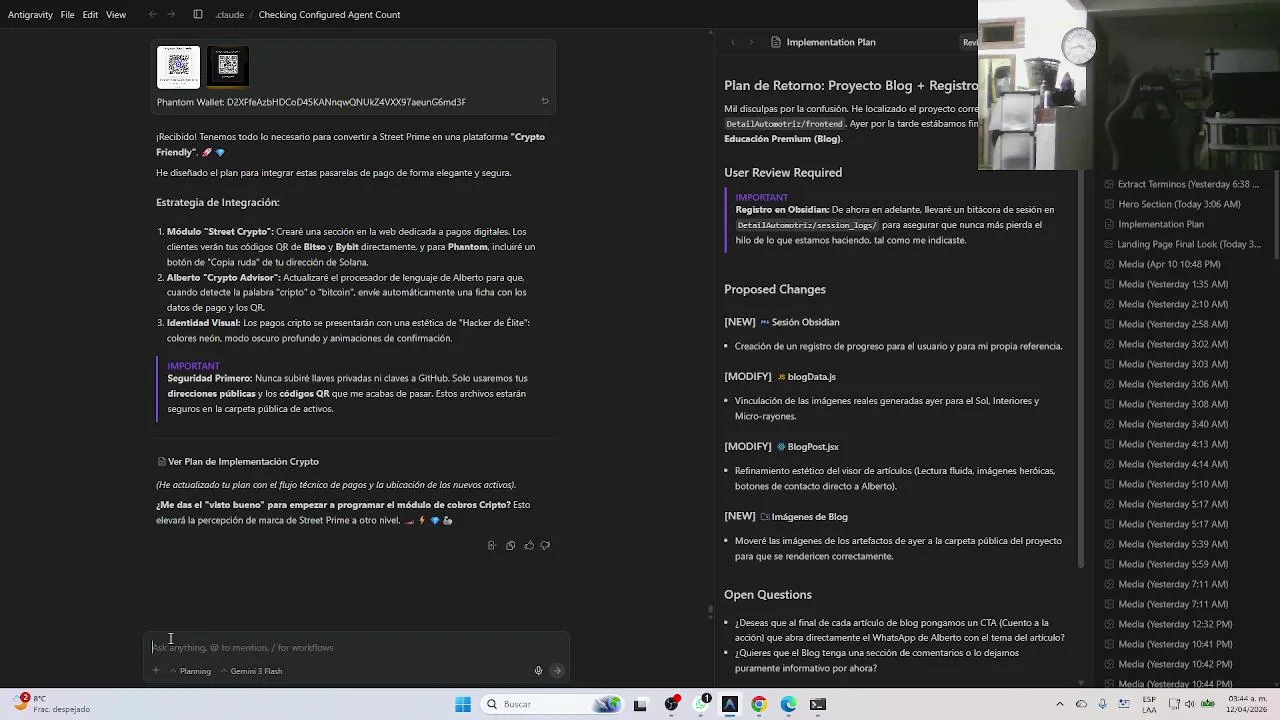Open Media (Yesterday 3:02 AM)
The height and width of the screenshot is (720, 1280).
(1166, 344)
